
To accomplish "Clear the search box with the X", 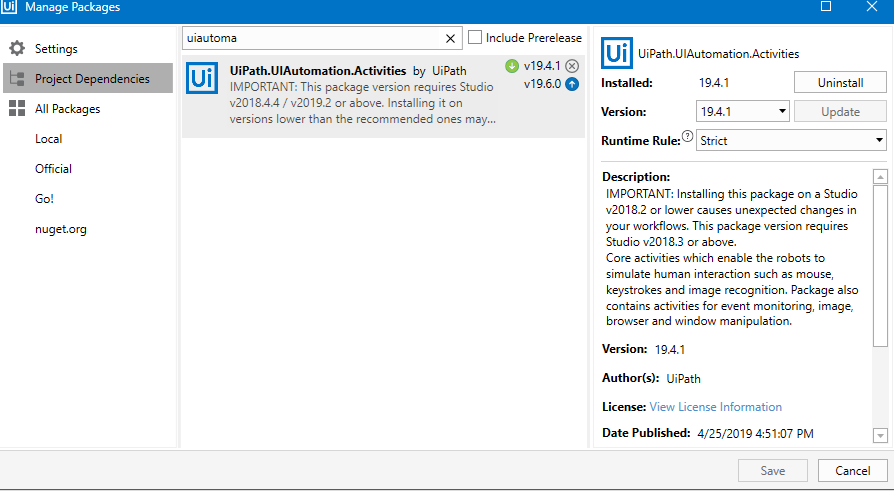I will coord(450,38).
